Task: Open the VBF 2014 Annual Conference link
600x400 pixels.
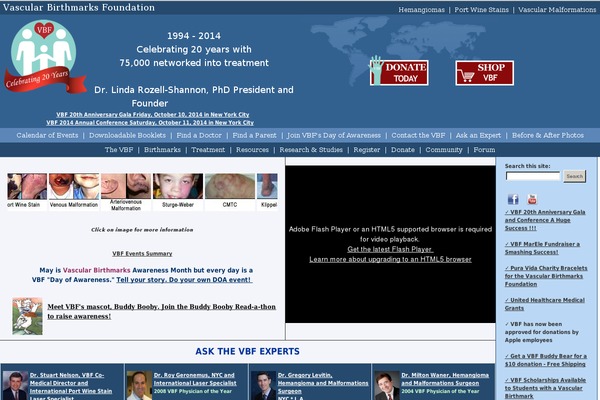Action: (x=150, y=122)
